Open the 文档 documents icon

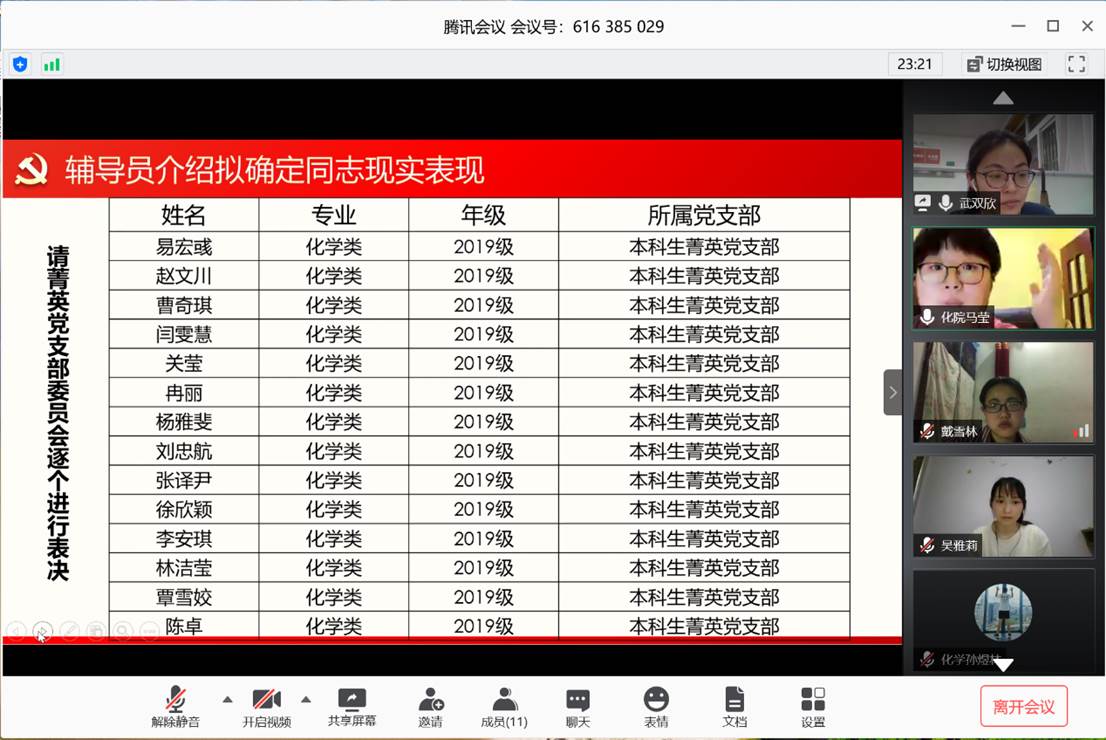(734, 706)
